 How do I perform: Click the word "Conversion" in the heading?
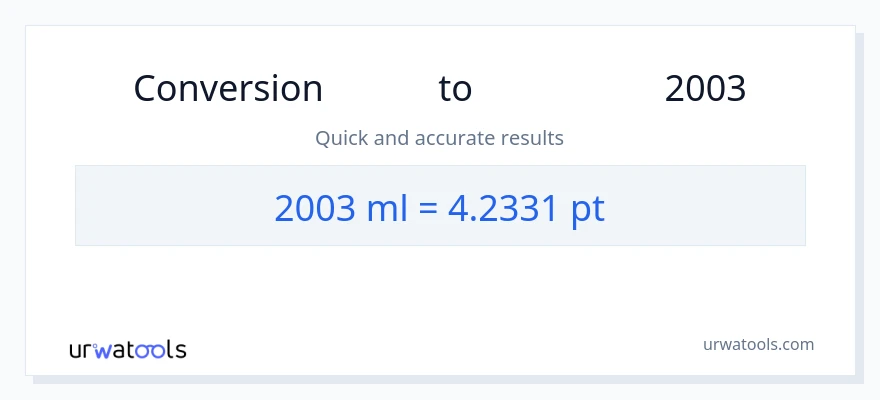pos(228,89)
